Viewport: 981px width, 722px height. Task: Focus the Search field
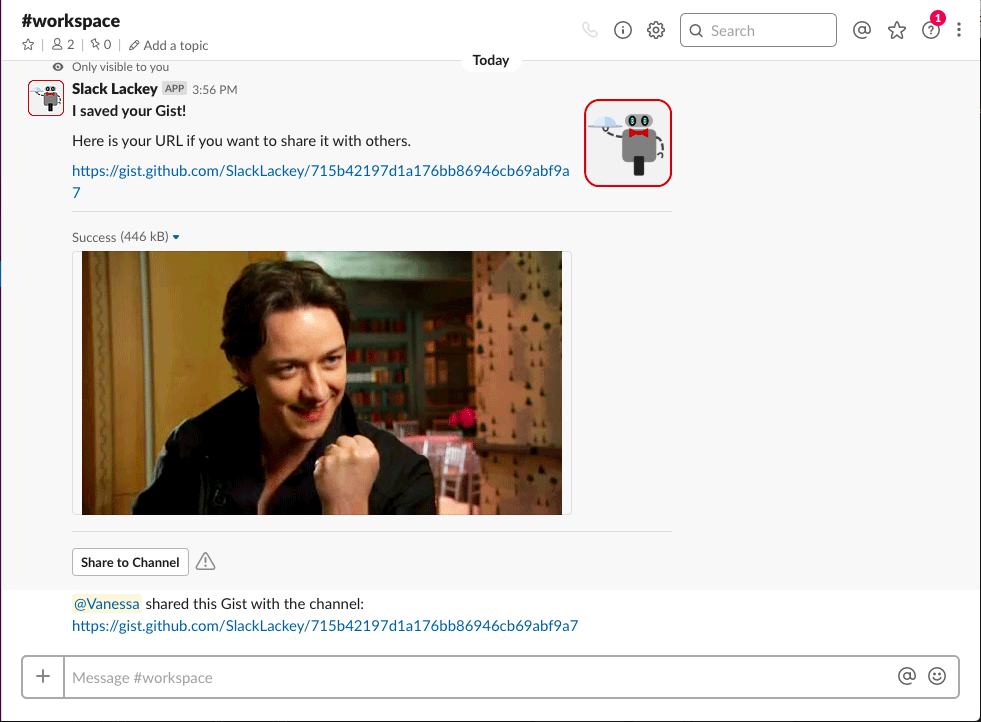click(x=758, y=30)
